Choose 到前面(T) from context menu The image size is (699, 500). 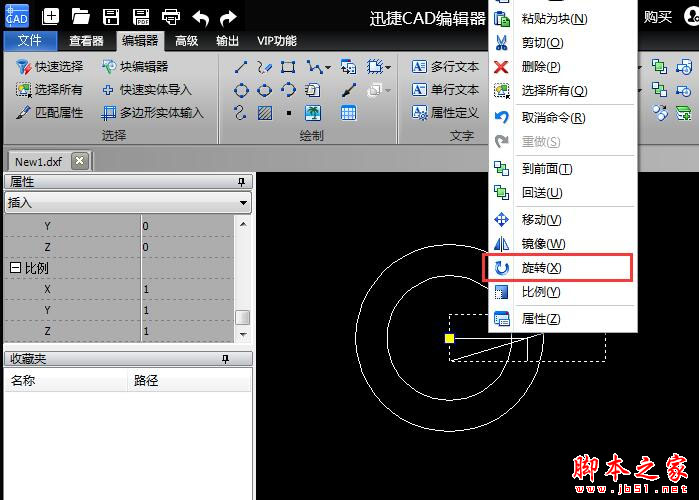pos(563,169)
